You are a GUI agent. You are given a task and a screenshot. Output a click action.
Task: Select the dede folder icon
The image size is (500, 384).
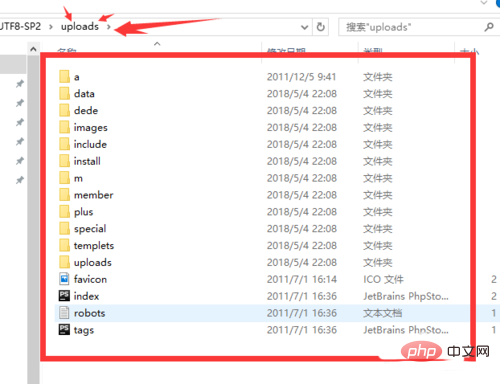[x=64, y=110]
